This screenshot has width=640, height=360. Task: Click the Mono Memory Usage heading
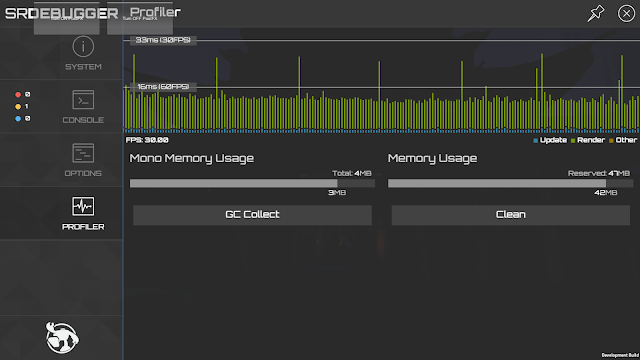(x=191, y=158)
